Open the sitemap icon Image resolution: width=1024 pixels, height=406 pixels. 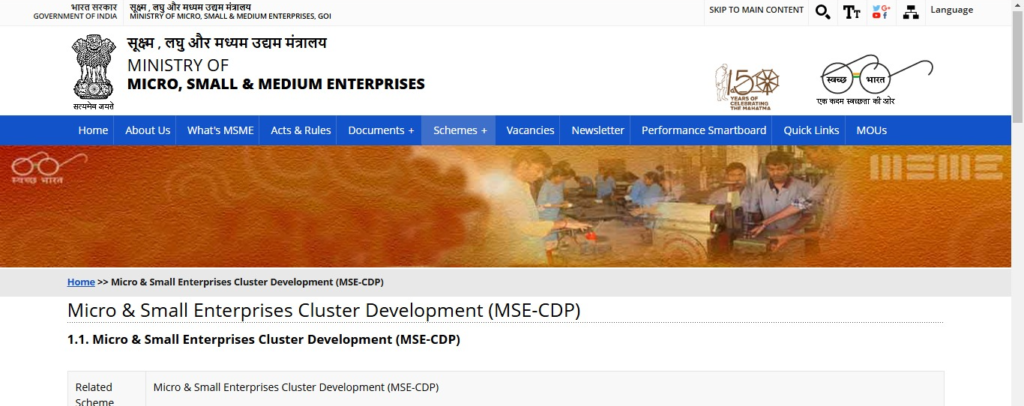coord(910,12)
